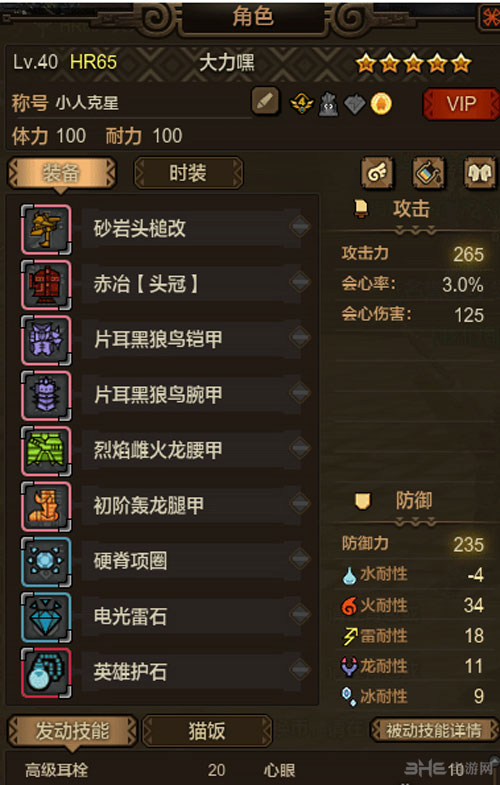Click the 电光雷石 blue gem icon
Viewport: 500px width, 785px height.
[46, 617]
